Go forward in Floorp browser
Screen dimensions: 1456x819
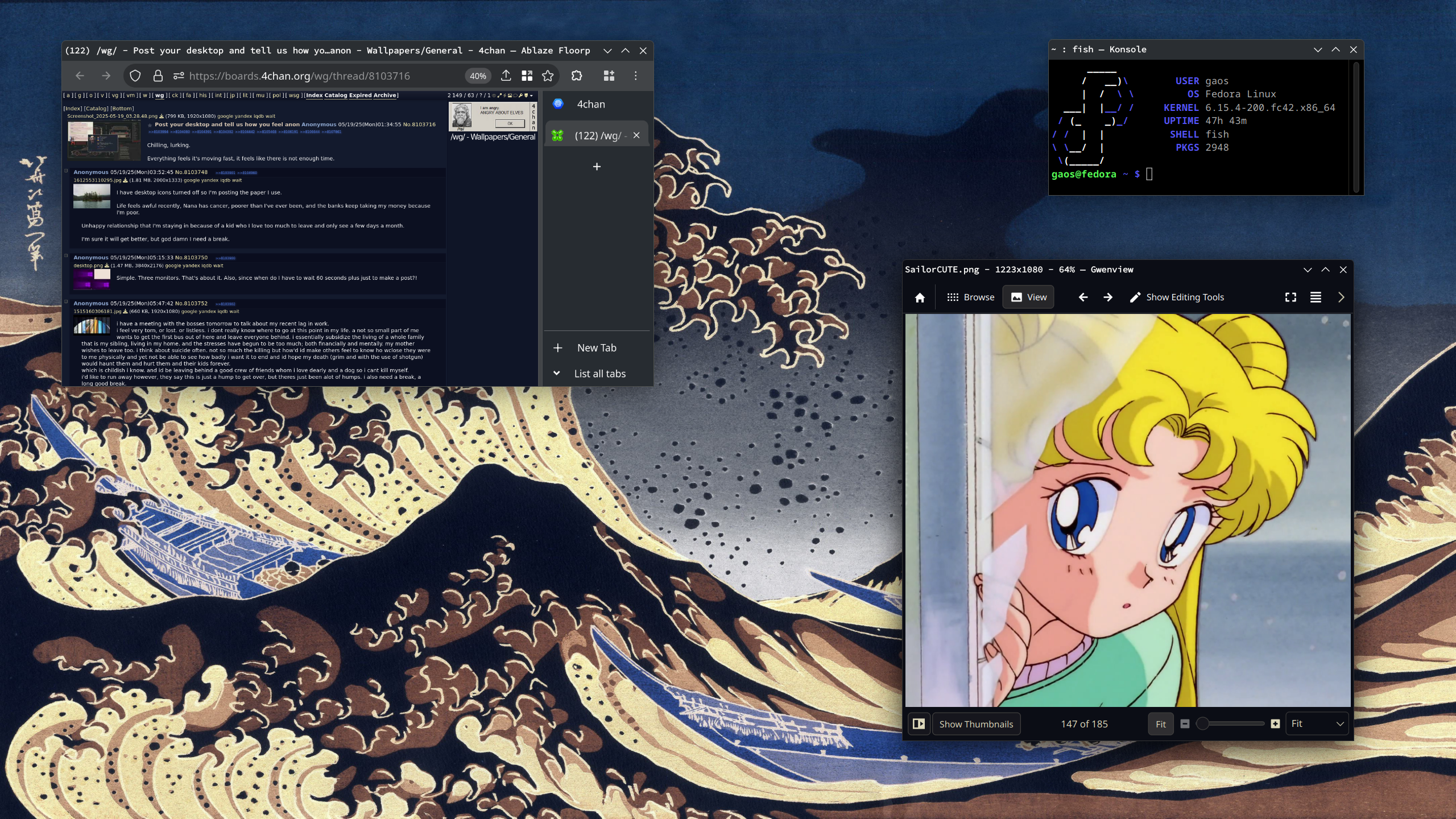pos(106,76)
